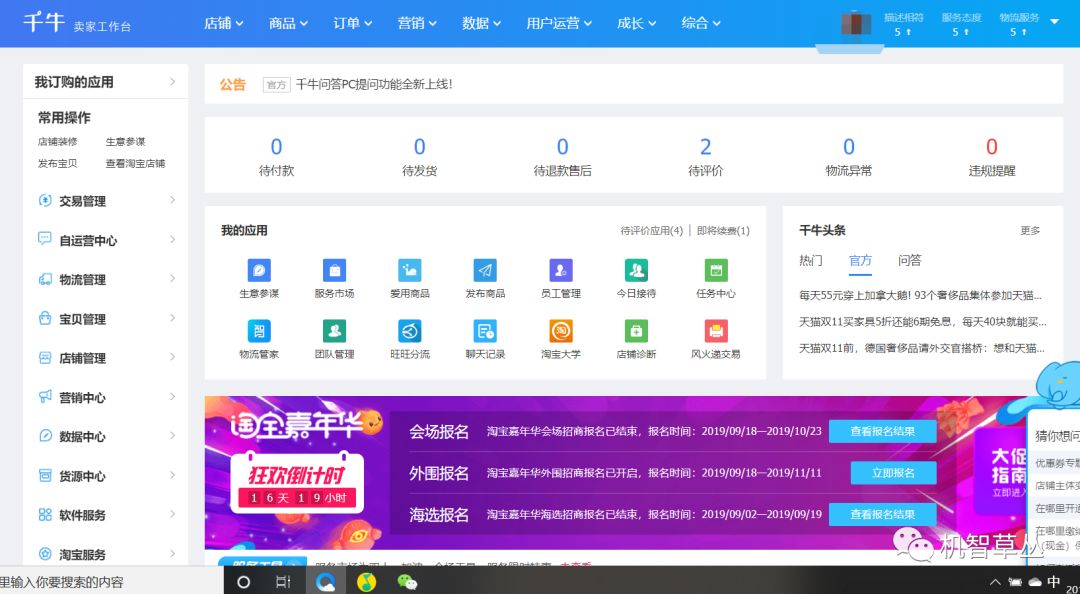
Task: Open the 生意参谋 app icon
Action: click(259, 271)
